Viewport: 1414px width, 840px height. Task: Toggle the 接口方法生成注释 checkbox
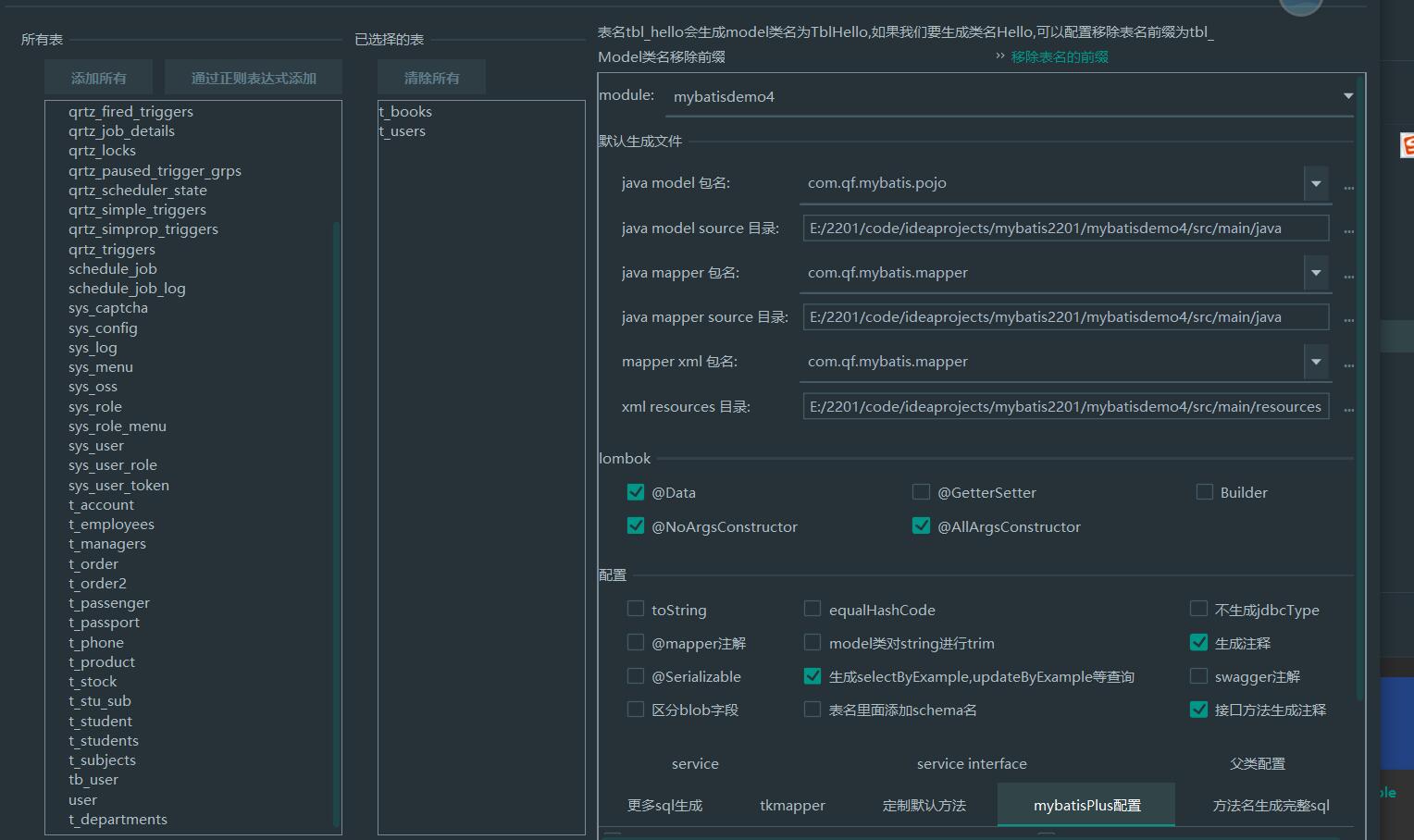(1198, 710)
